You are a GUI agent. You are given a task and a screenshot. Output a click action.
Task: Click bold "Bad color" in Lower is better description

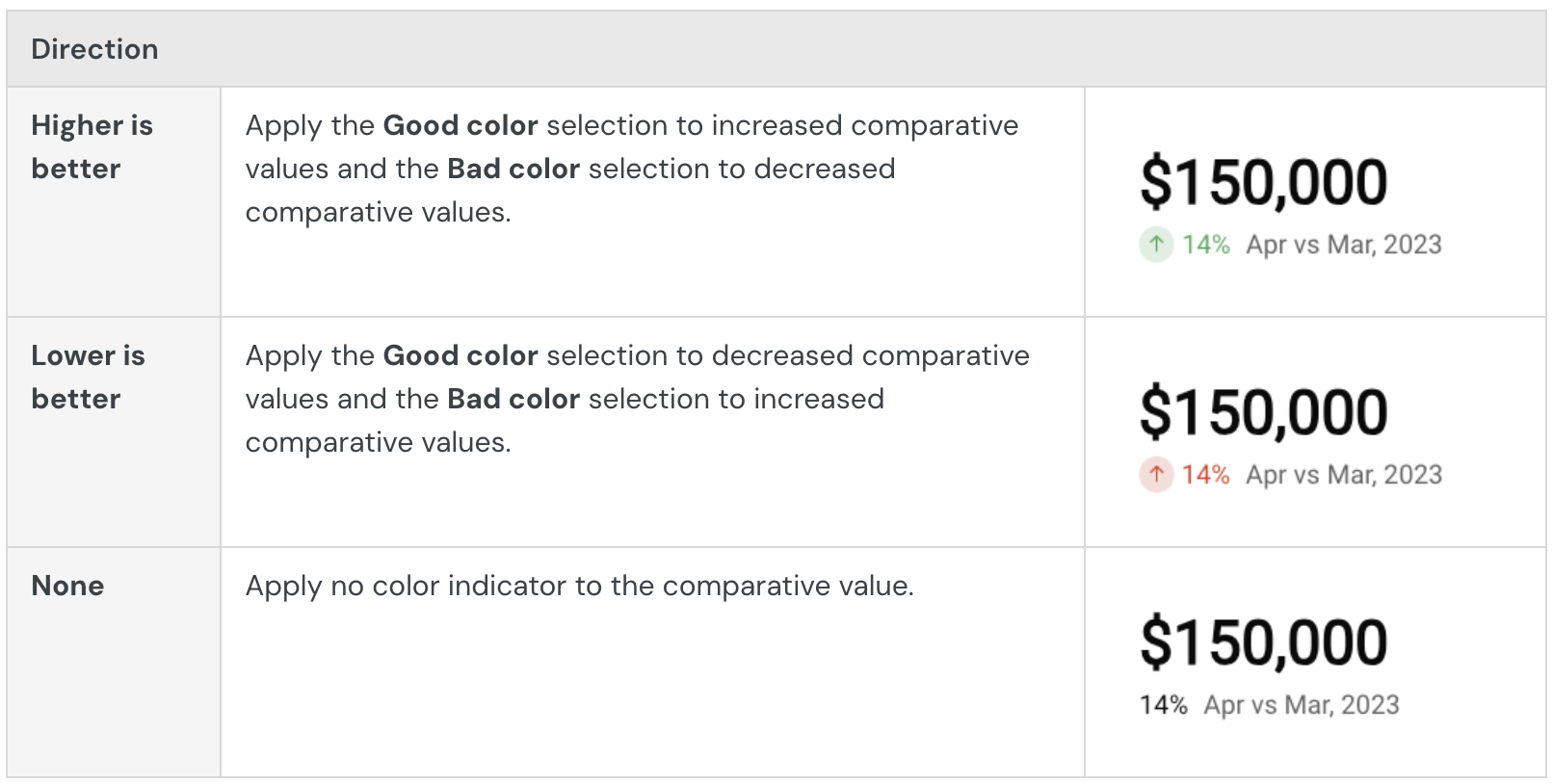click(x=513, y=399)
